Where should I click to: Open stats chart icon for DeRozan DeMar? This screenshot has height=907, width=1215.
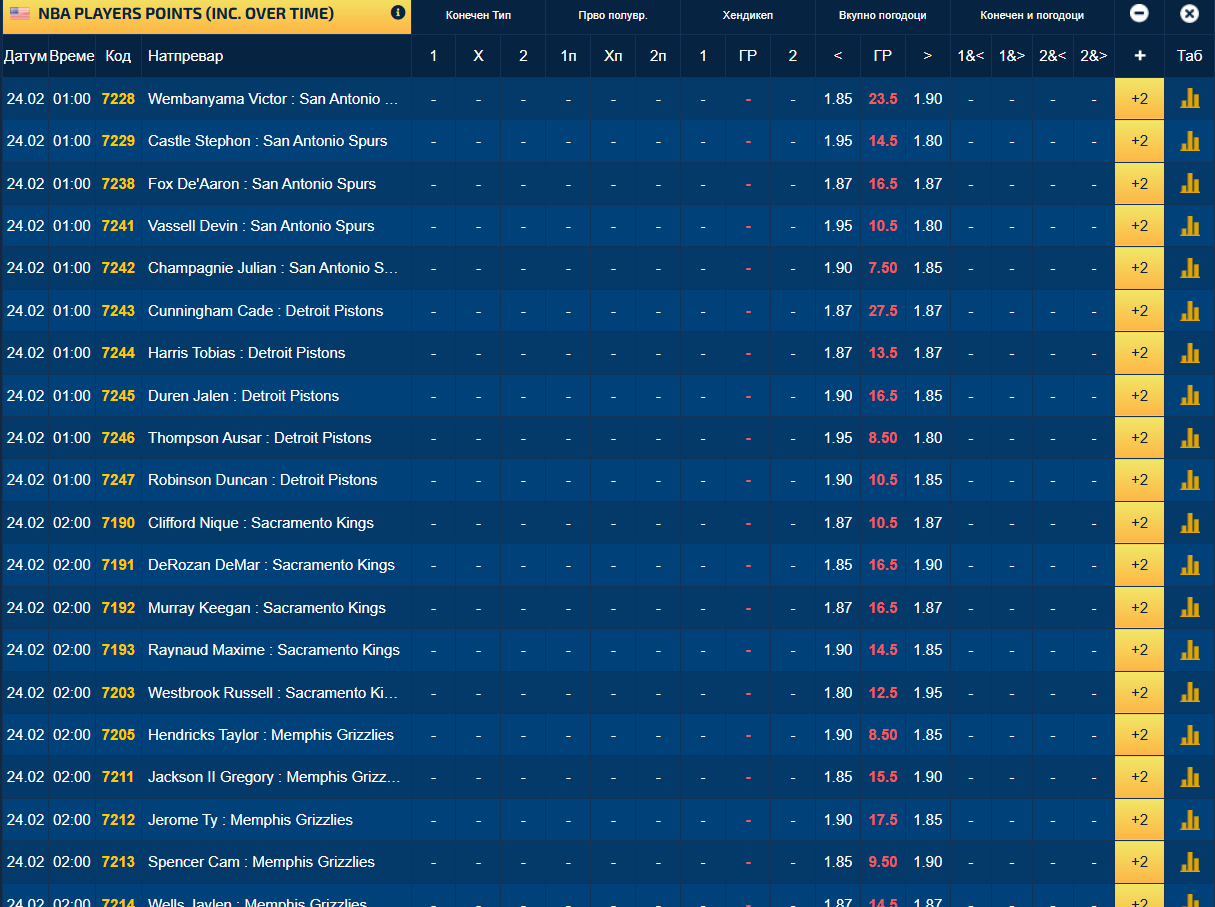pos(1189,565)
